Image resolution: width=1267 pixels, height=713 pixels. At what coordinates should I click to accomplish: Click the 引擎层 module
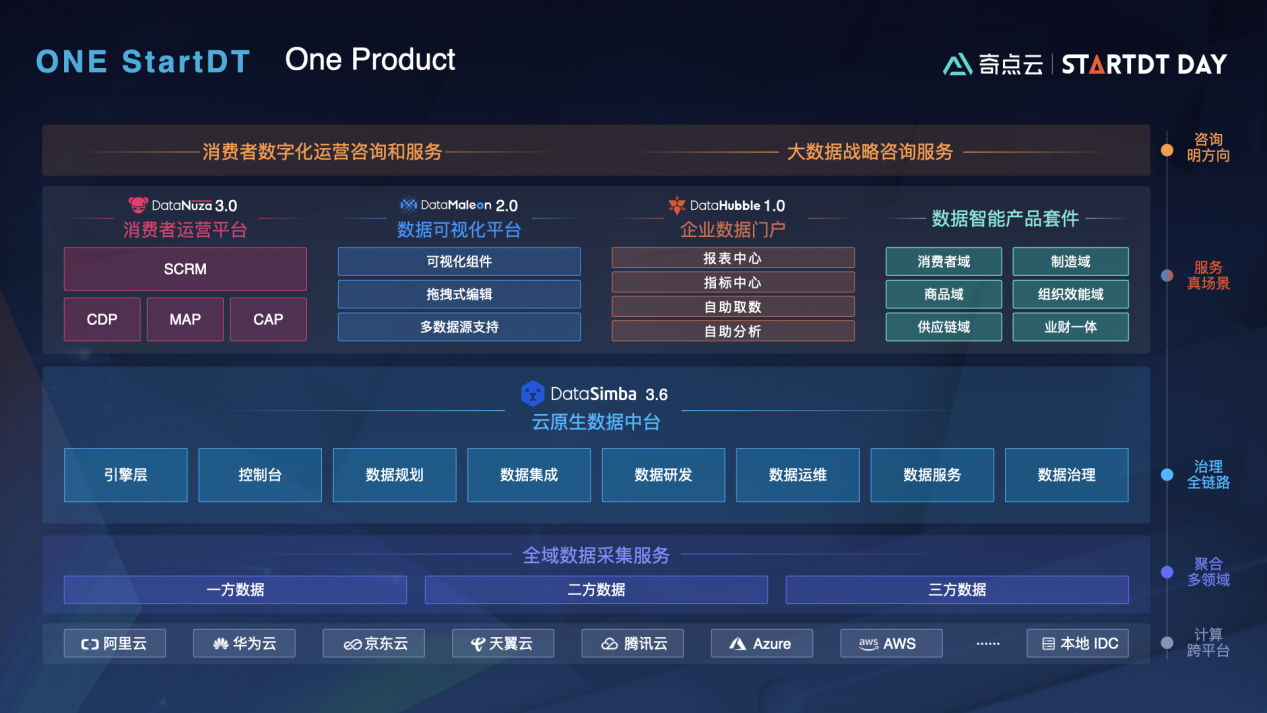(125, 475)
